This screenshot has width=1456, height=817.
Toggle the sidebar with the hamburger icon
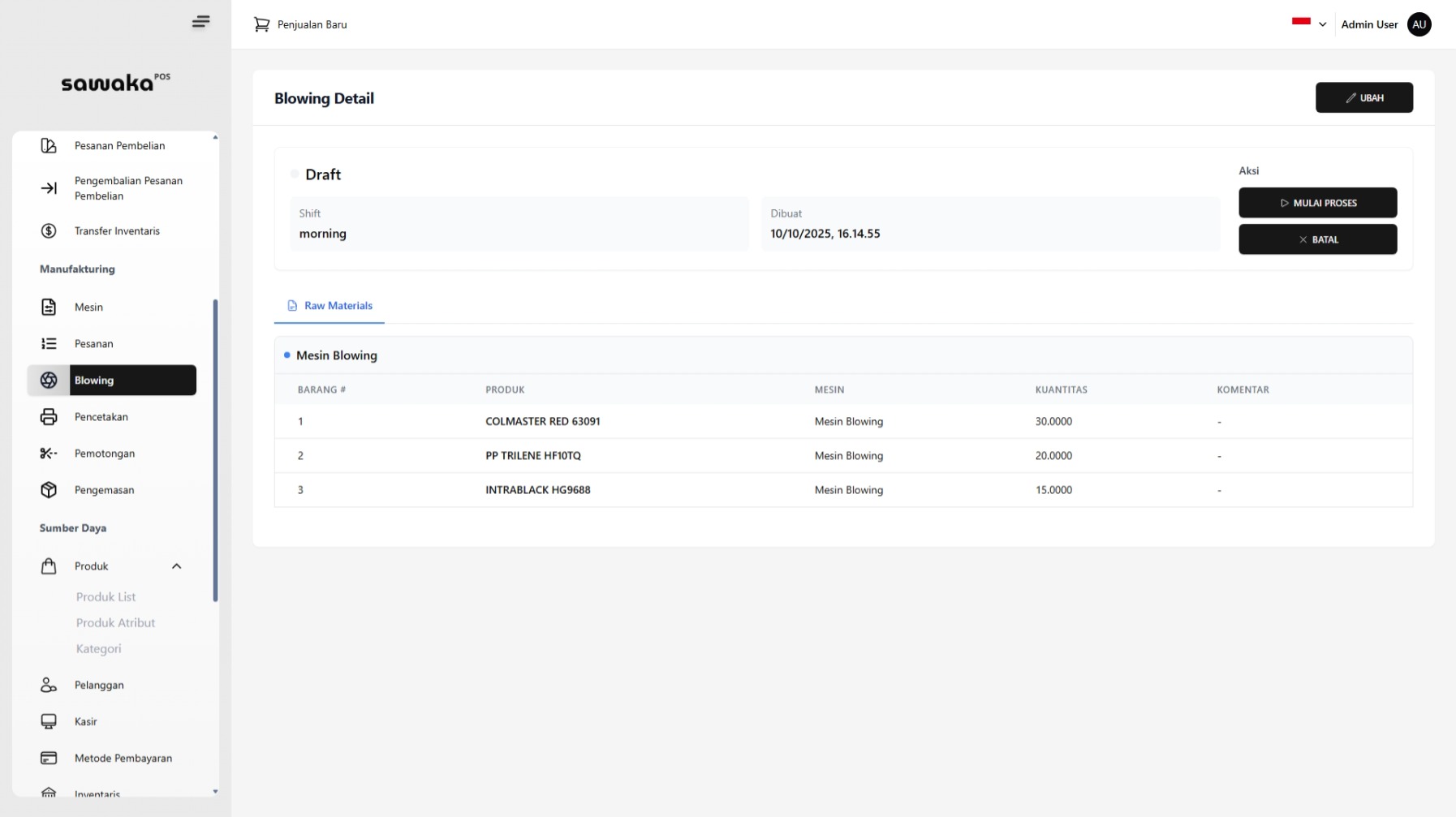200,22
